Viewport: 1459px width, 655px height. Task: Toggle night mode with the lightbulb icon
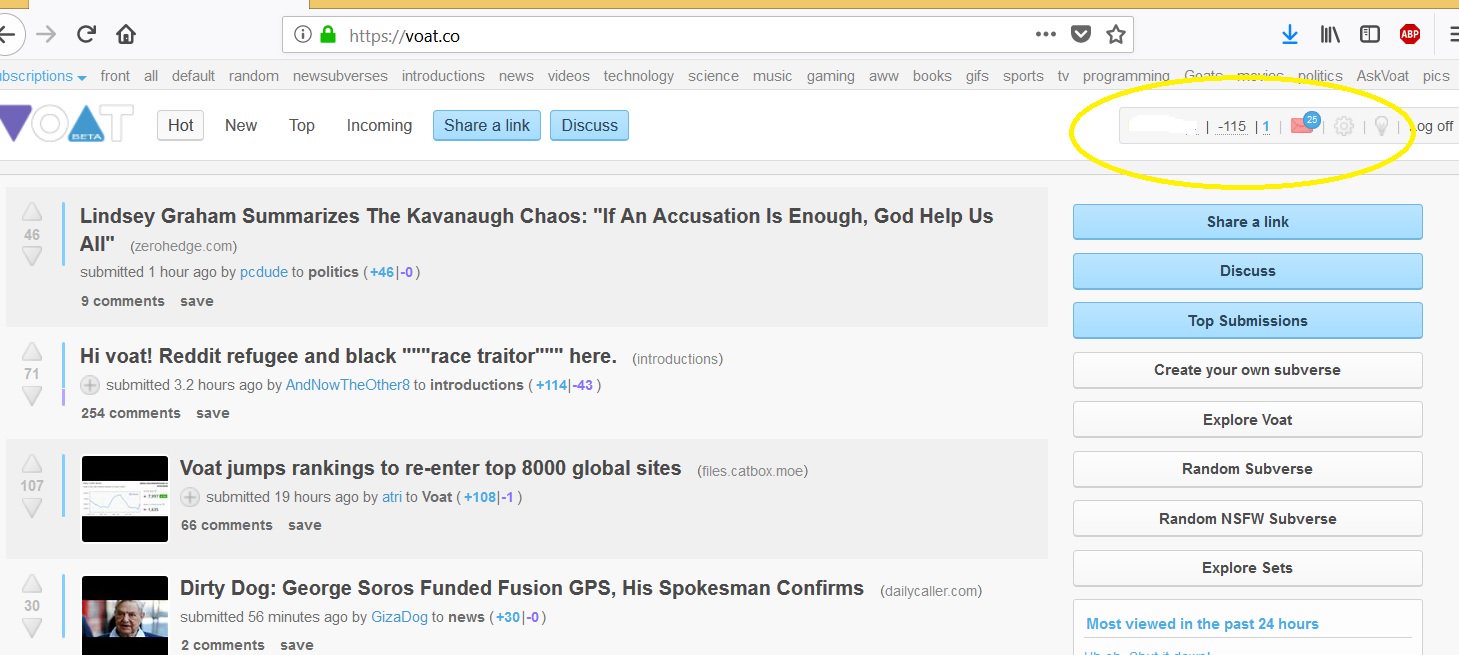(x=1381, y=126)
